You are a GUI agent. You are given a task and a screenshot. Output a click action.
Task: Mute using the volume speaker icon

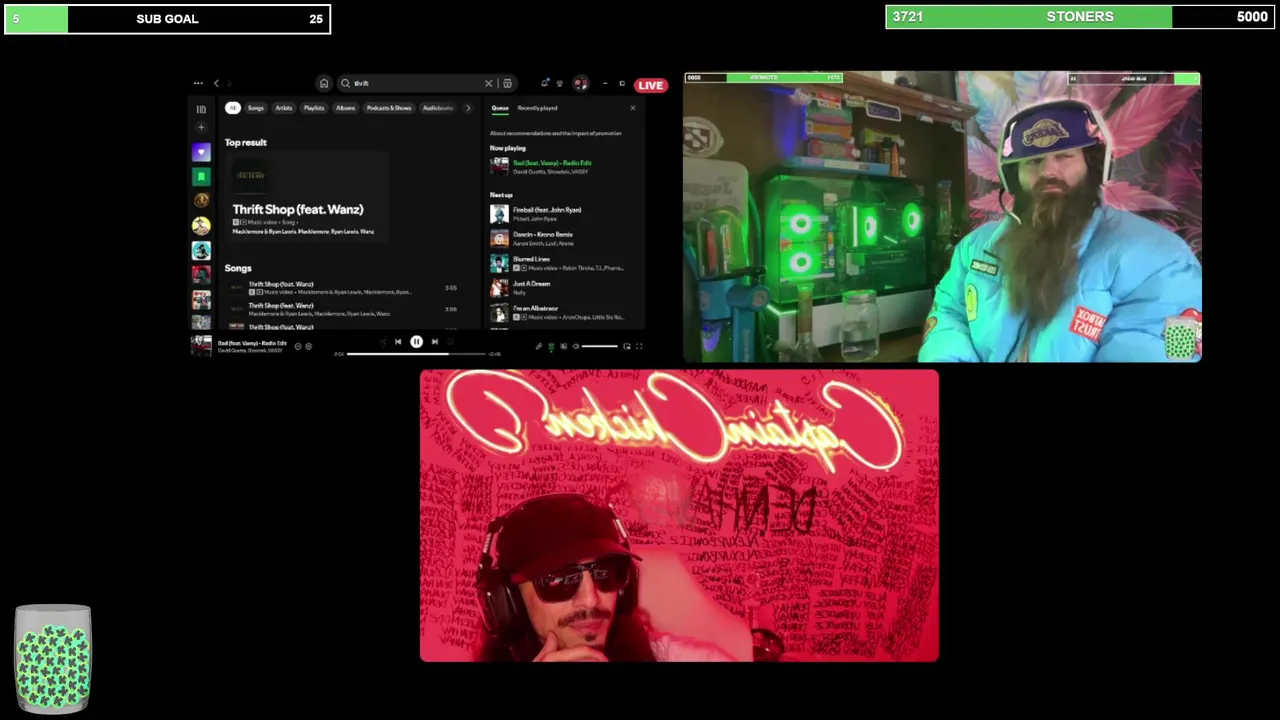(x=576, y=346)
